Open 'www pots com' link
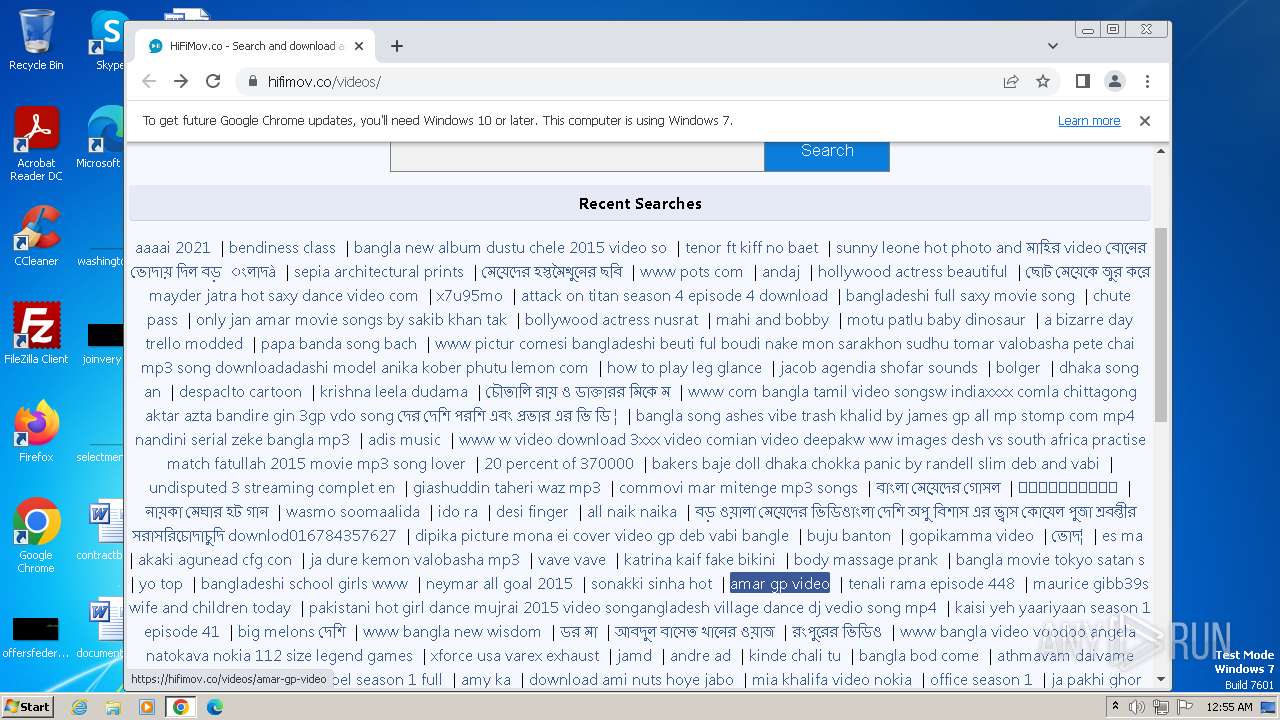Viewport: 1280px width, 720px height. point(692,272)
